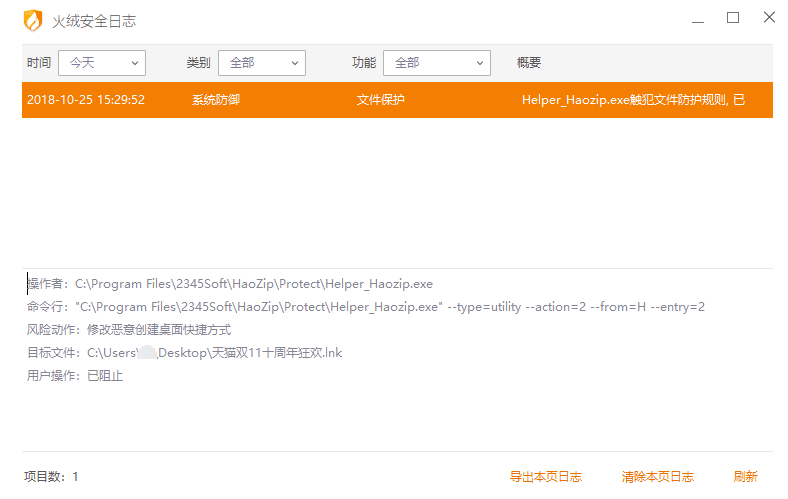Expand the 类别 filter dropdown

pos(261,62)
